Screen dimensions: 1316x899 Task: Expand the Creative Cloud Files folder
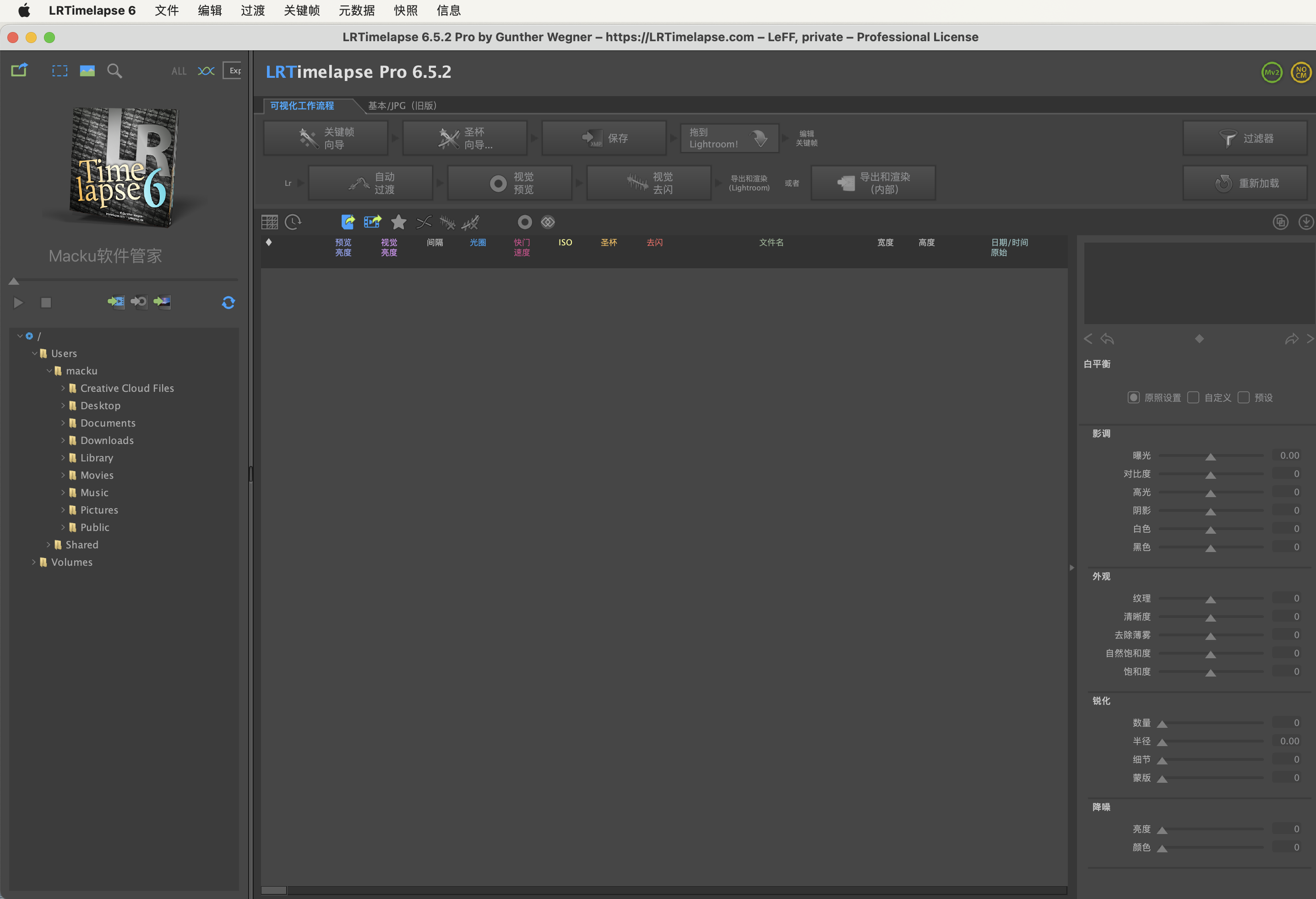click(x=63, y=388)
